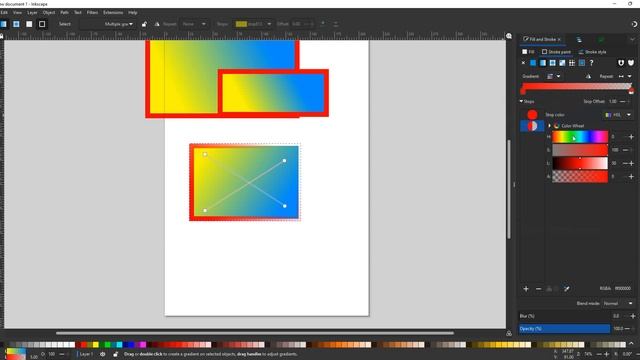The height and width of the screenshot is (360, 640).
Task: Select Linear gradient paint icon
Action: pyautogui.click(x=543, y=63)
